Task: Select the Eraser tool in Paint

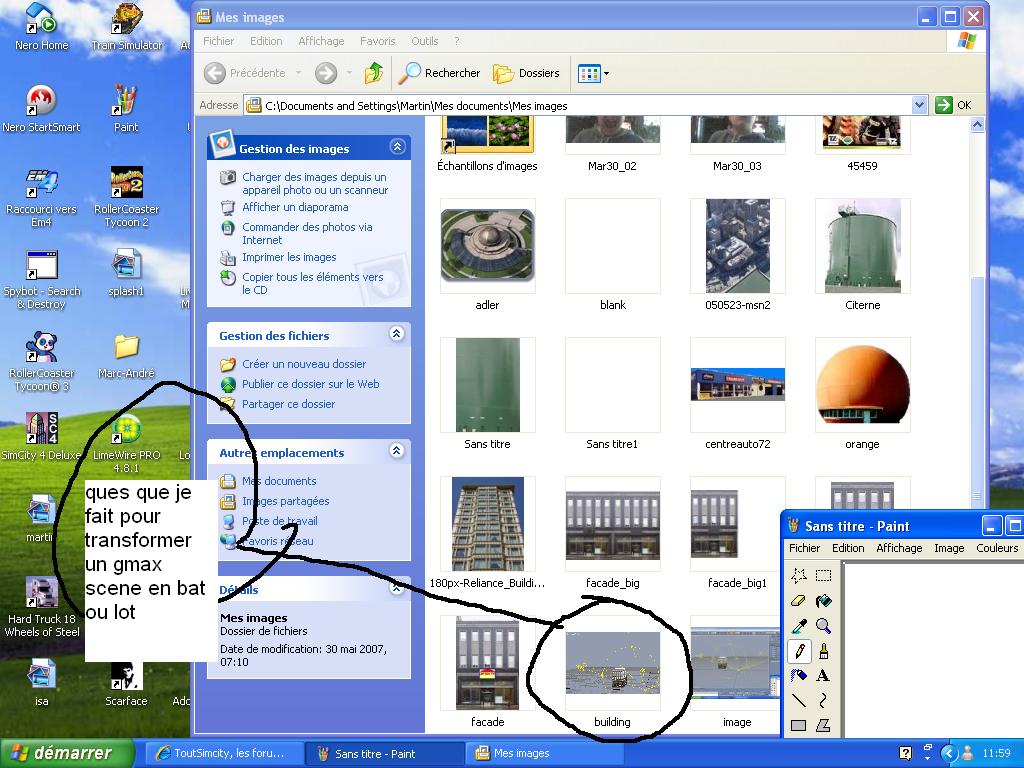Action: [x=798, y=601]
